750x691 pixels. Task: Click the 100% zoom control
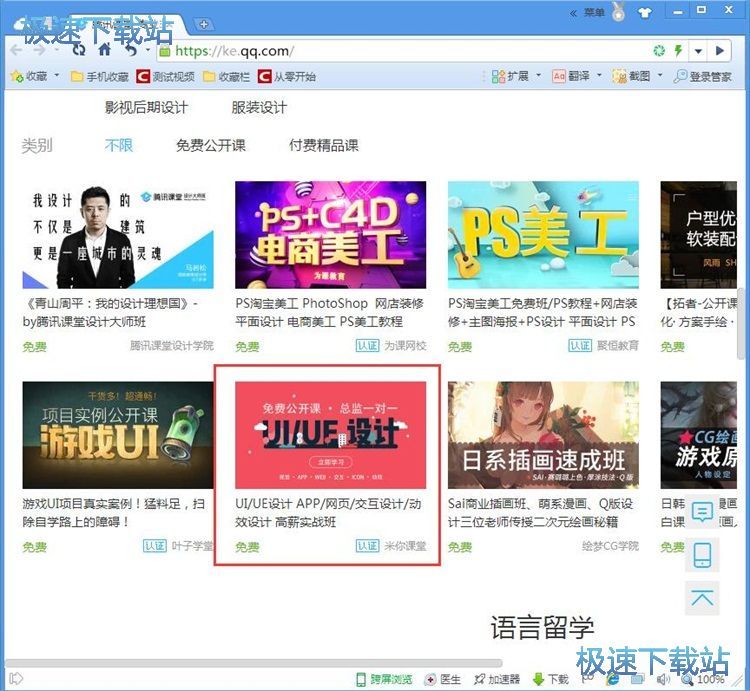tap(703, 679)
